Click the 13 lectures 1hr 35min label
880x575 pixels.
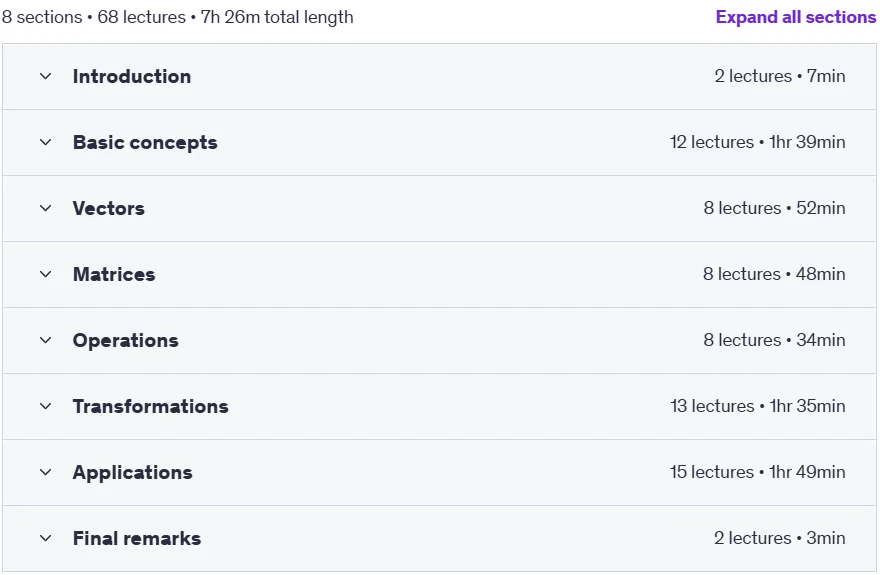coord(757,406)
